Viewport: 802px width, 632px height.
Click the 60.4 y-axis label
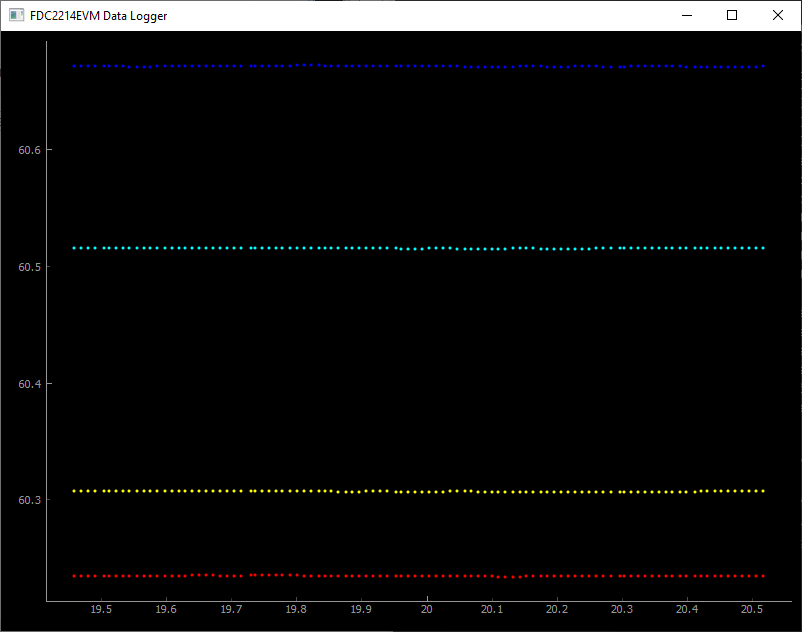(29, 383)
